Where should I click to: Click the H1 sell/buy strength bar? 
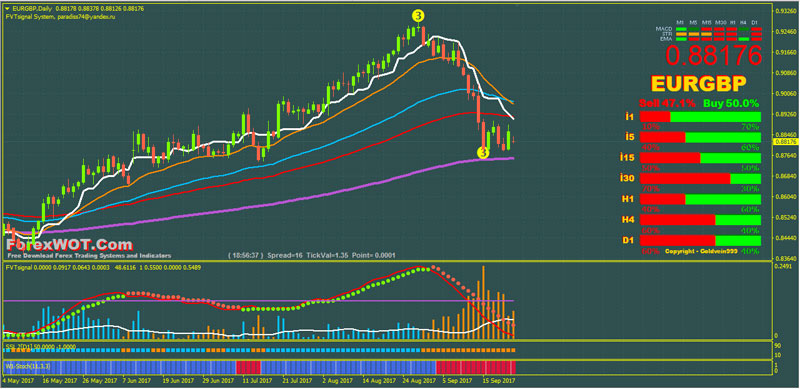click(700, 199)
